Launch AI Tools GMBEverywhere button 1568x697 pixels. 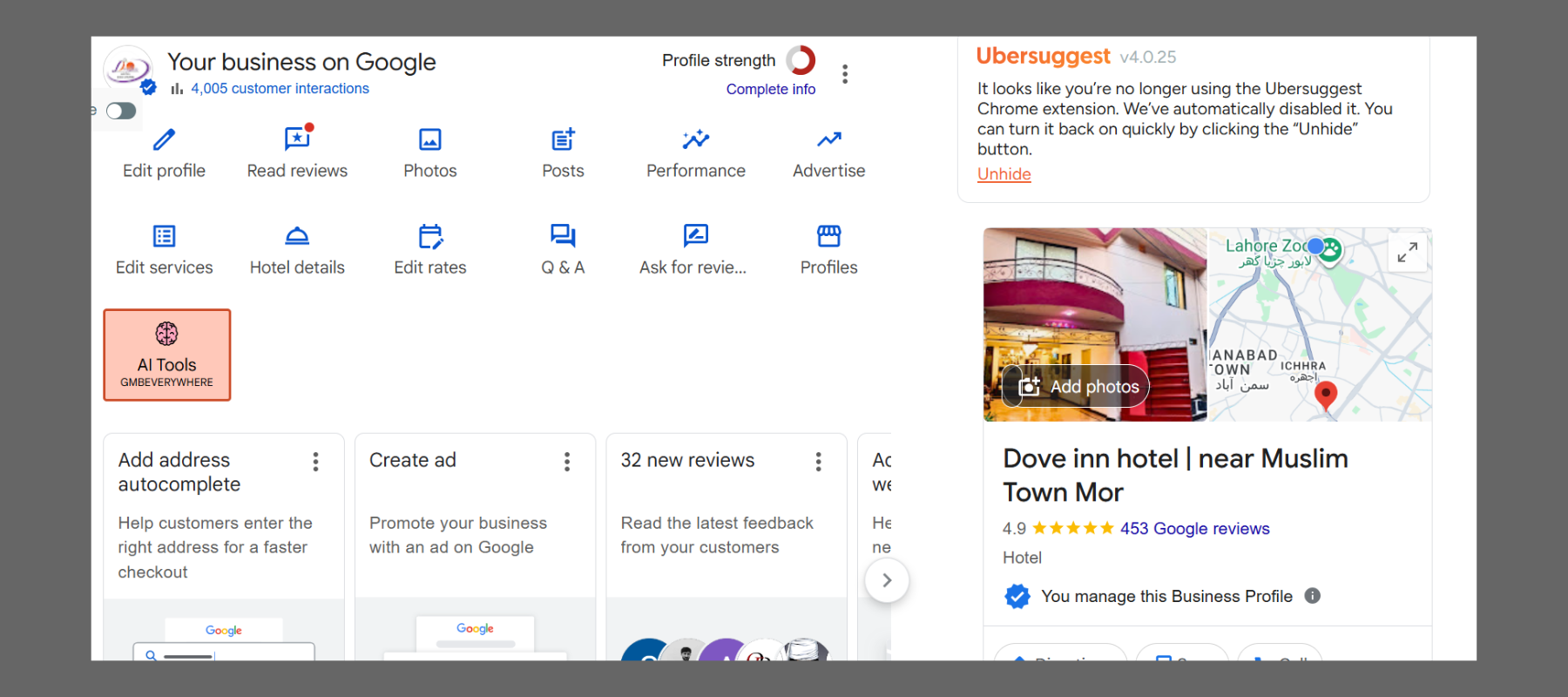coord(167,355)
